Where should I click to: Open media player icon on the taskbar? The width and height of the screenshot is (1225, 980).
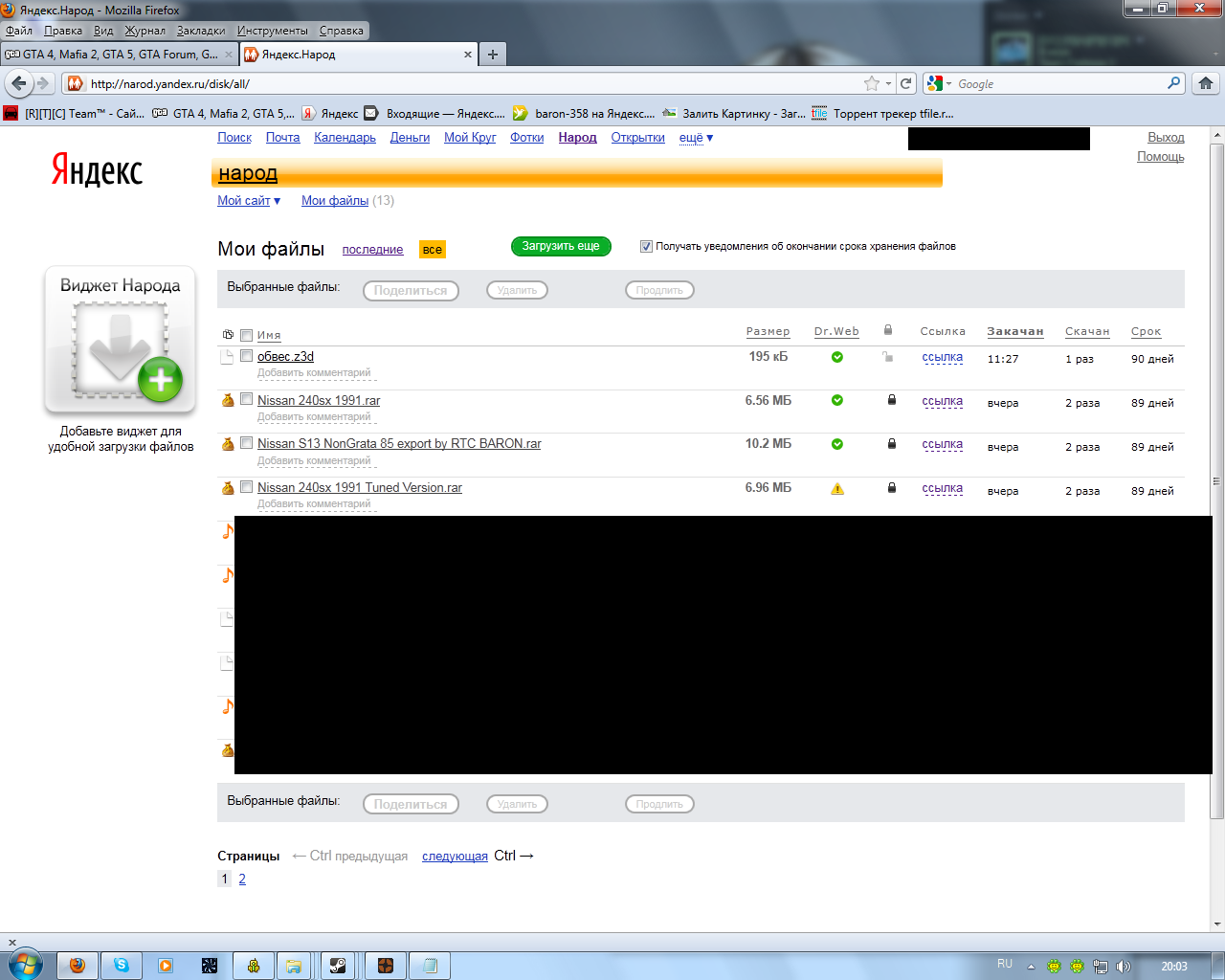(166, 966)
